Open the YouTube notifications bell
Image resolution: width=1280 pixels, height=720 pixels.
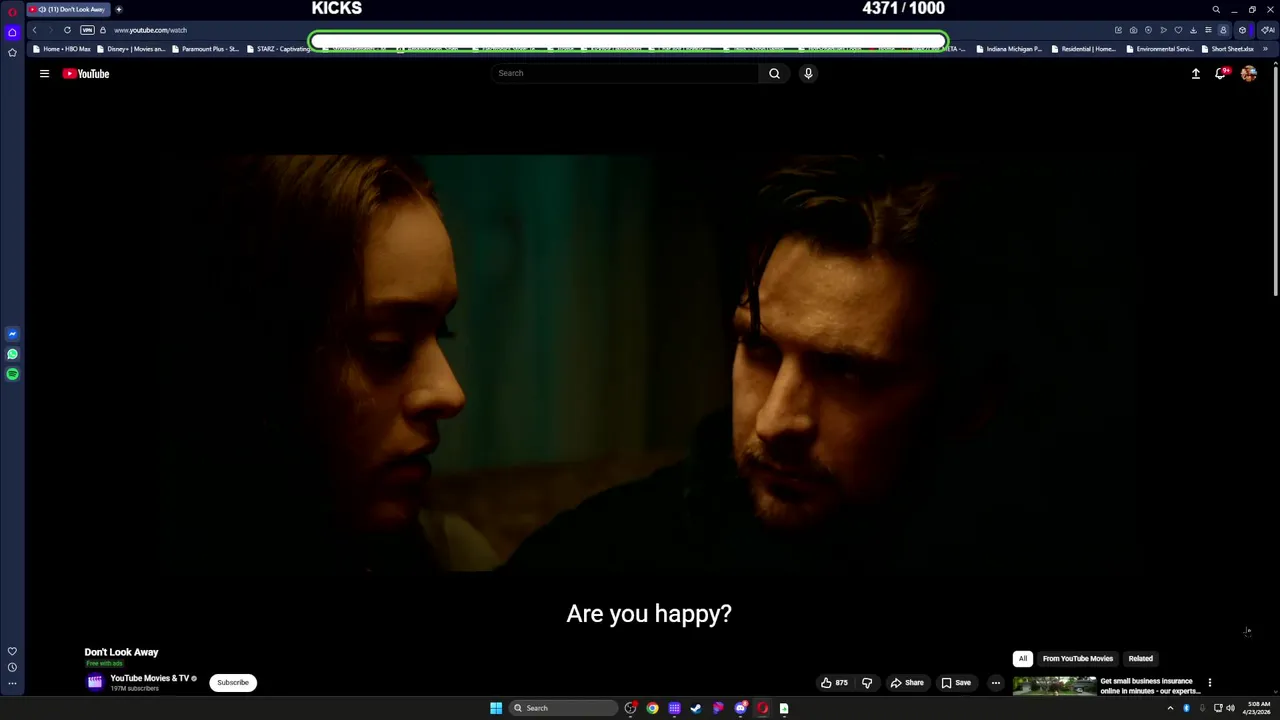point(1221,73)
